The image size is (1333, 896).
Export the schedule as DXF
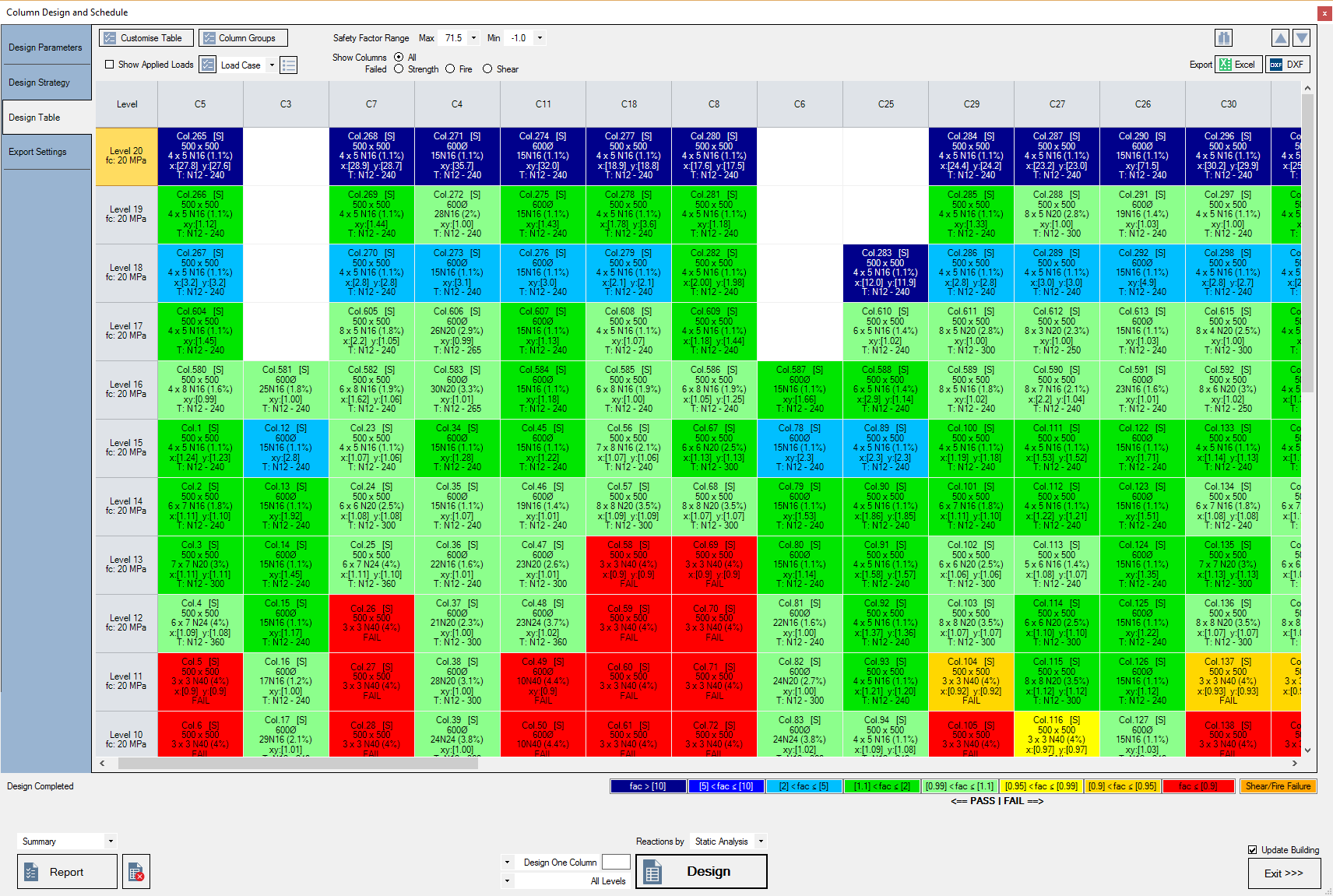click(x=1288, y=64)
